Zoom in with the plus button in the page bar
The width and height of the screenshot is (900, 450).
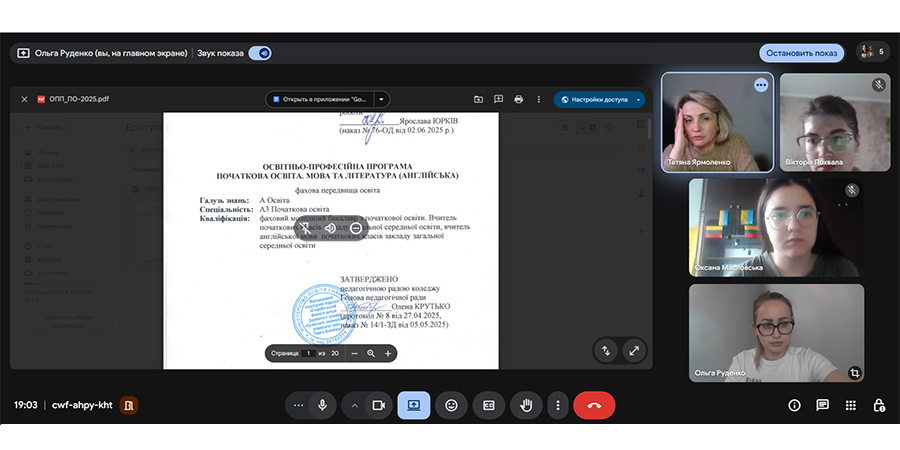388,354
